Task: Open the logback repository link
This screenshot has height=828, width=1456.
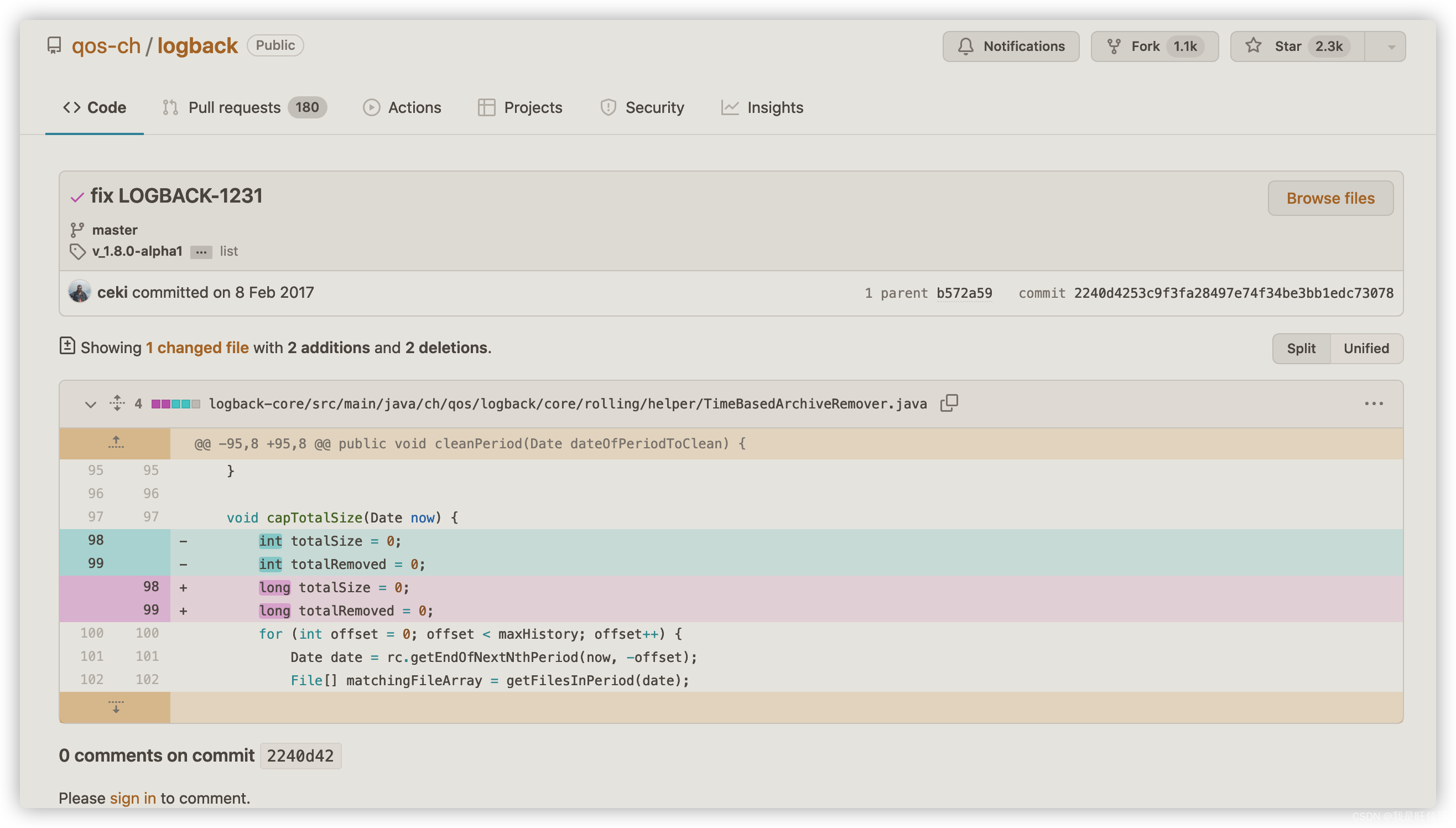Action: coord(197,45)
